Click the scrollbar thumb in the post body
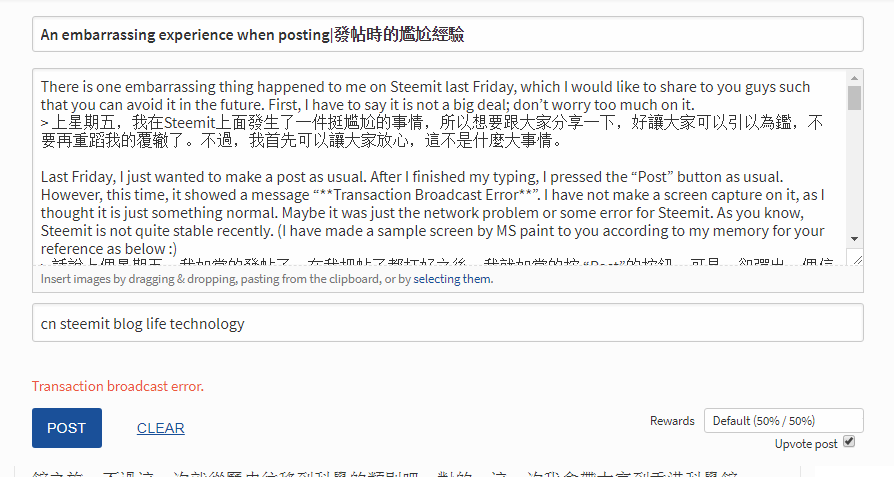The width and height of the screenshot is (894, 477). pyautogui.click(x=854, y=97)
